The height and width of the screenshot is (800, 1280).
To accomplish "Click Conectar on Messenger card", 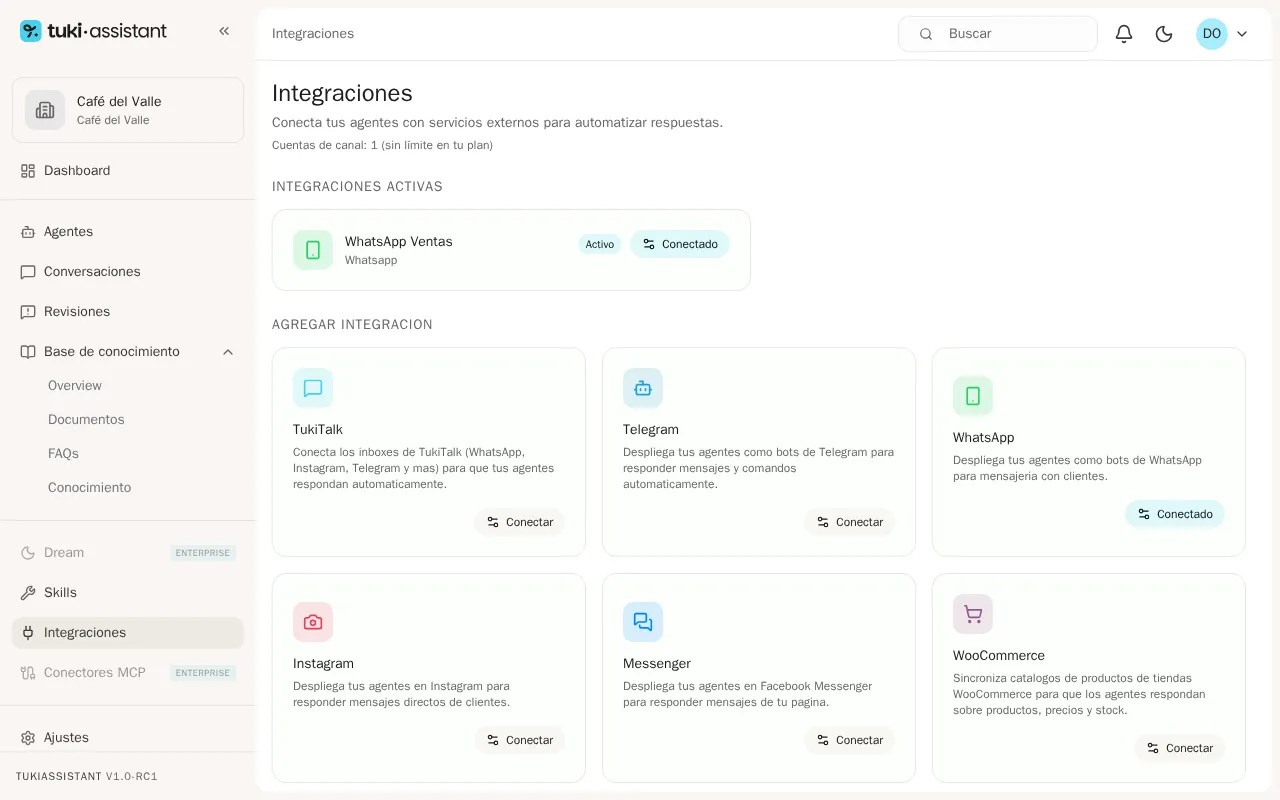I will [x=850, y=740].
